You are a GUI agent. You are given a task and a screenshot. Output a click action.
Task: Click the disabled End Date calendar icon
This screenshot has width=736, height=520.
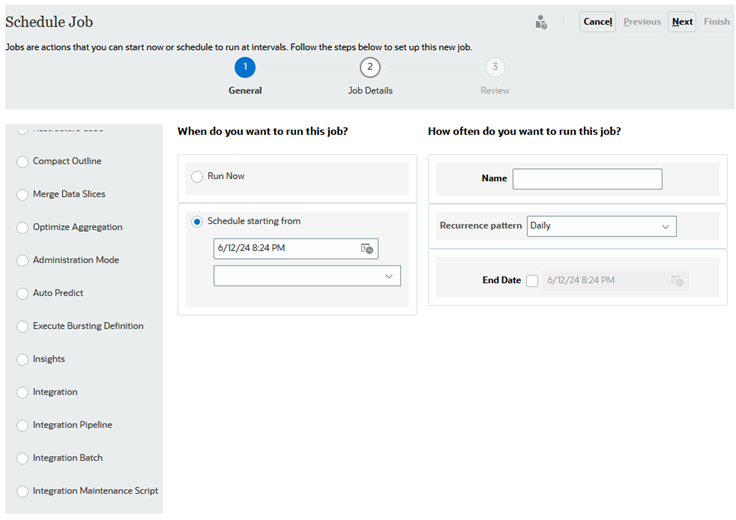[x=677, y=281]
